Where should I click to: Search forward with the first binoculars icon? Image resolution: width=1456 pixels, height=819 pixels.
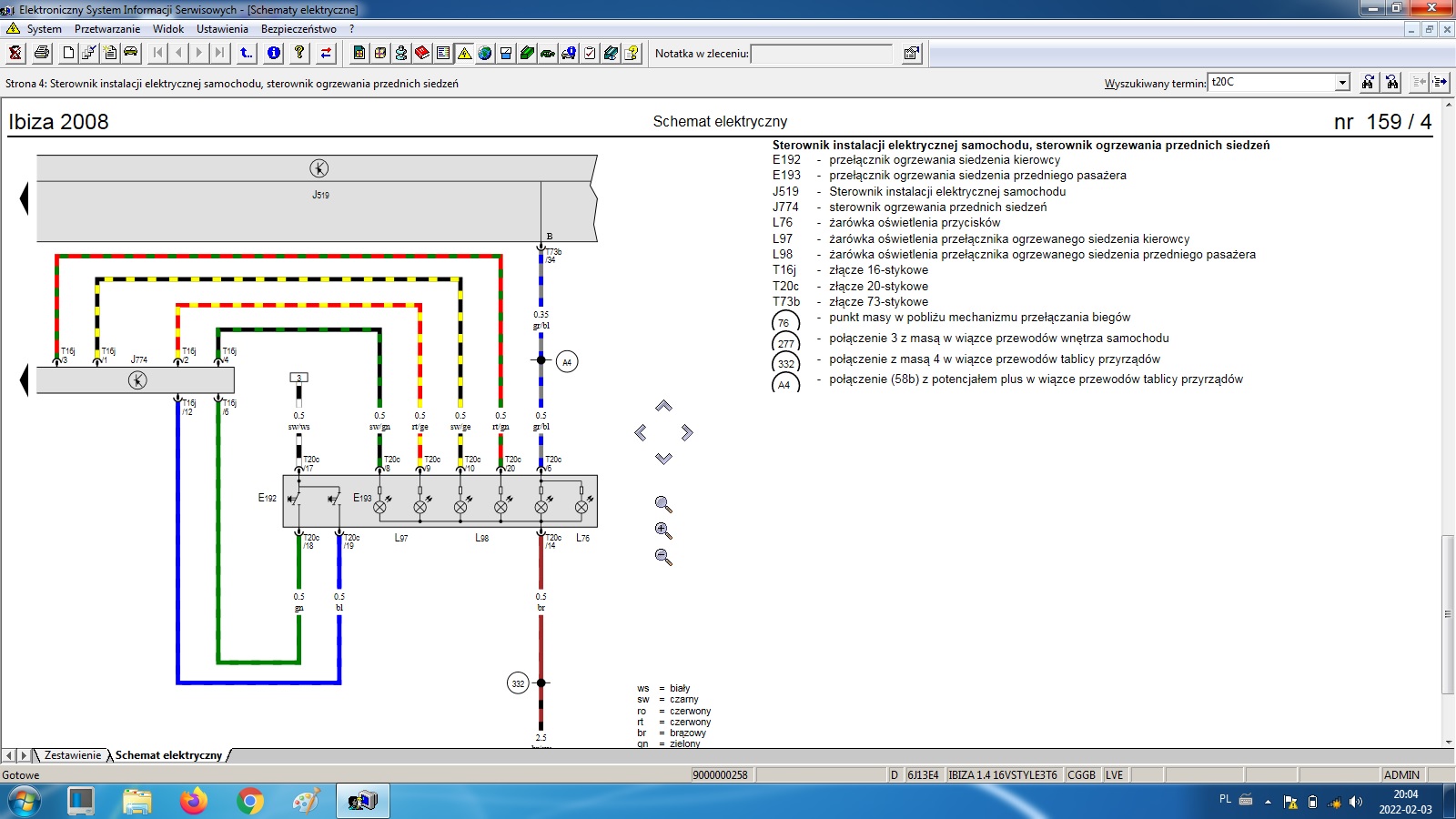coord(1368,82)
